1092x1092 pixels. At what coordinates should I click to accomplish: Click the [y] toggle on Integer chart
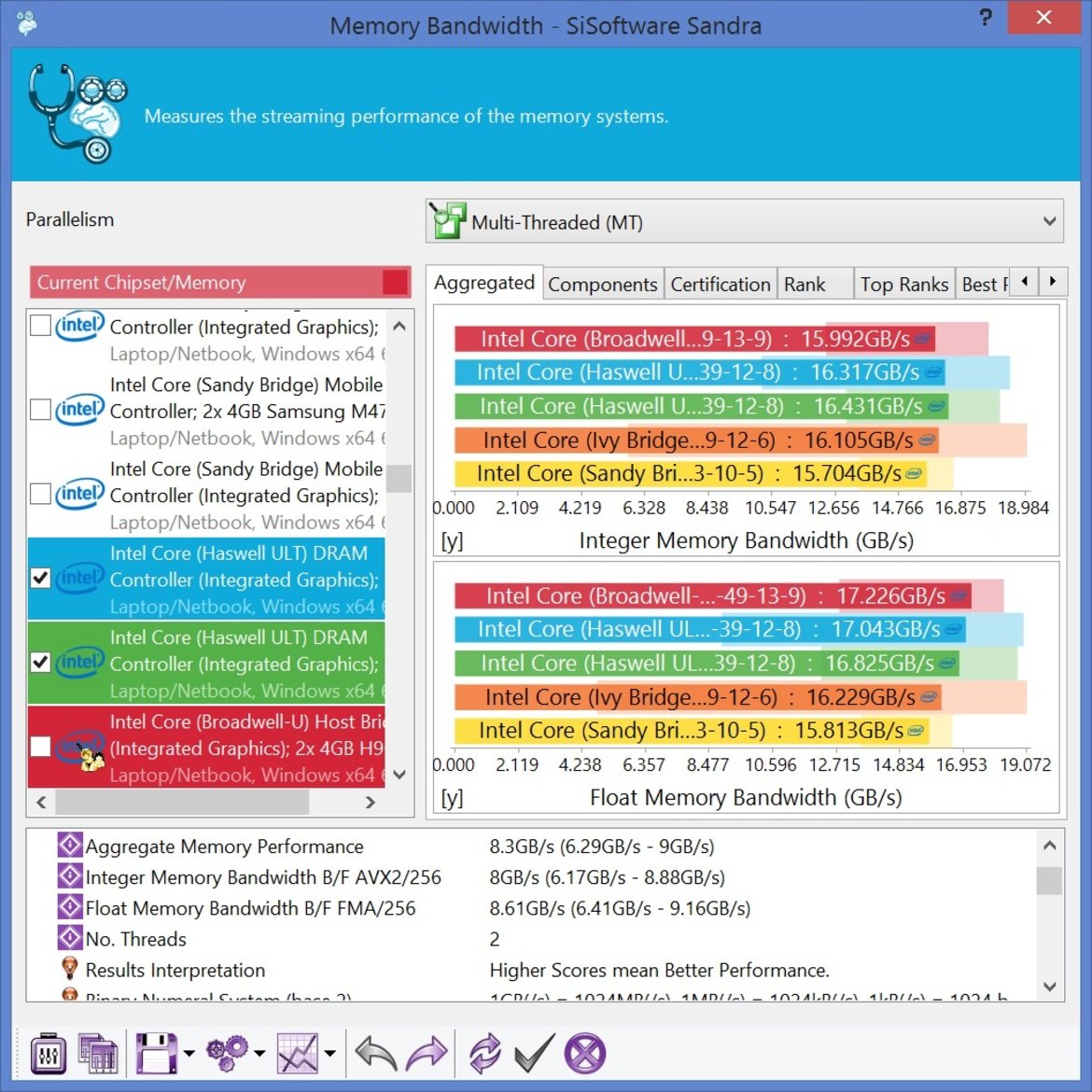click(x=452, y=540)
